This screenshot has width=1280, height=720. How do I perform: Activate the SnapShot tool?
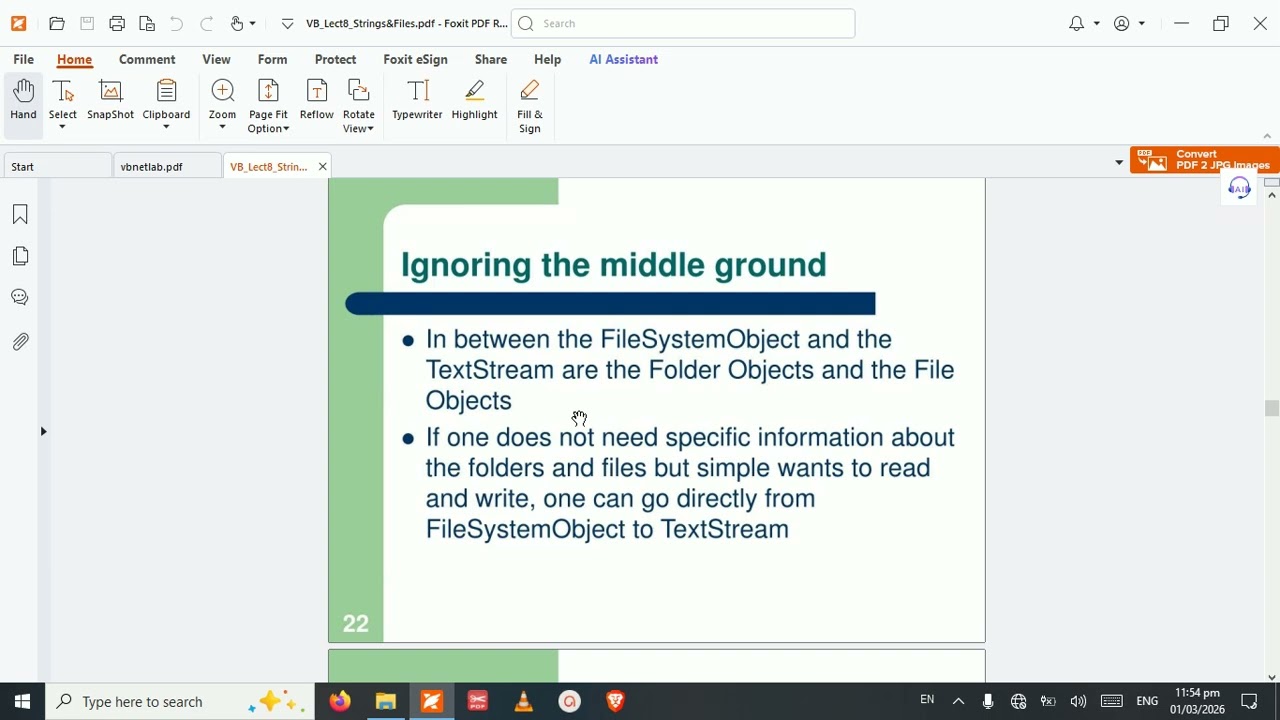tap(110, 100)
